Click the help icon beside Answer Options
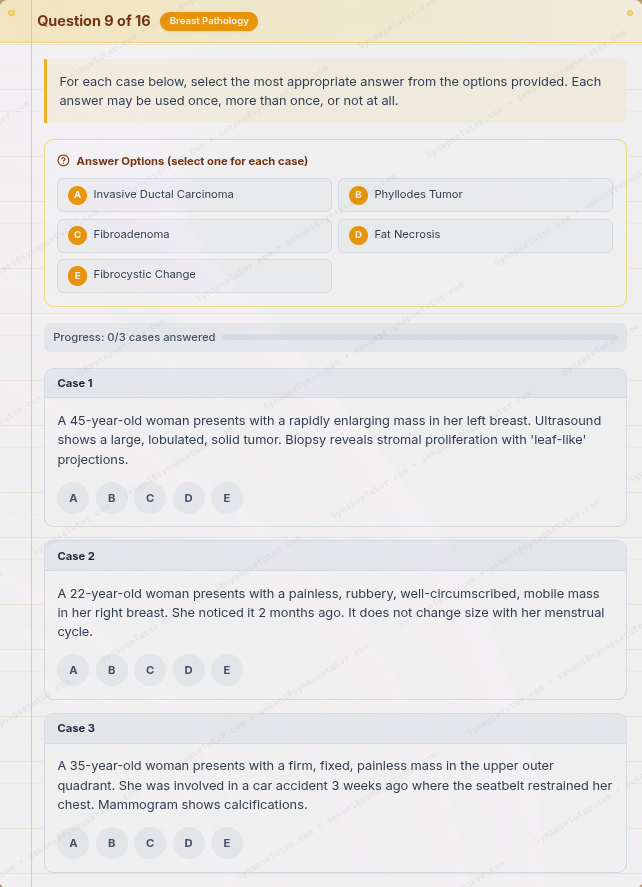The image size is (642, 887). click(x=63, y=161)
